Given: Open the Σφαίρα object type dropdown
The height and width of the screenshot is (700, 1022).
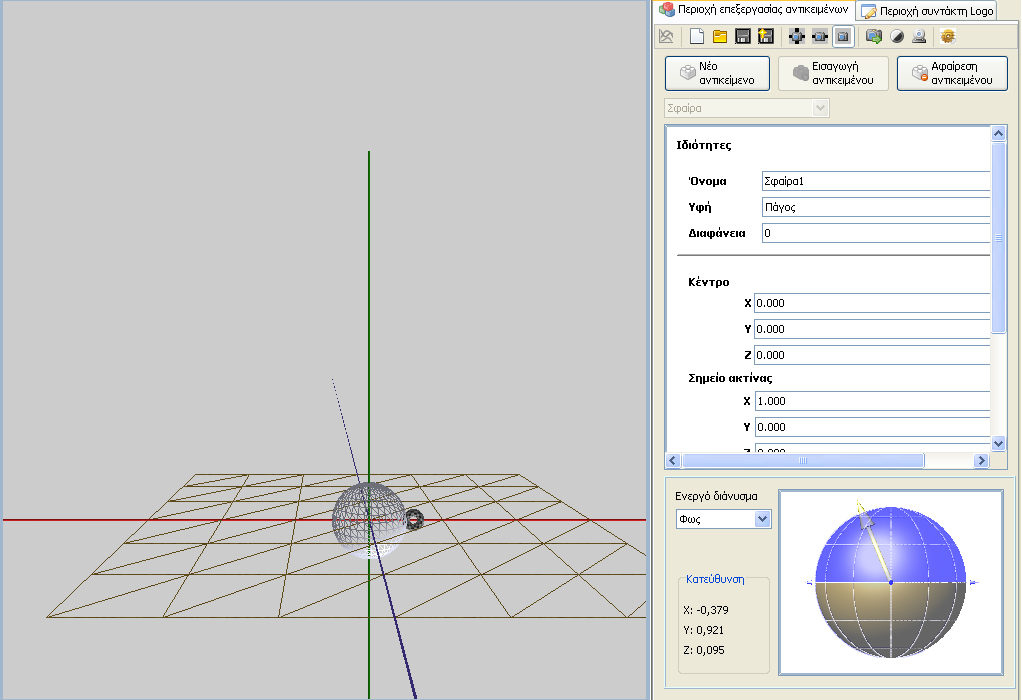Looking at the screenshot, I should coord(746,108).
